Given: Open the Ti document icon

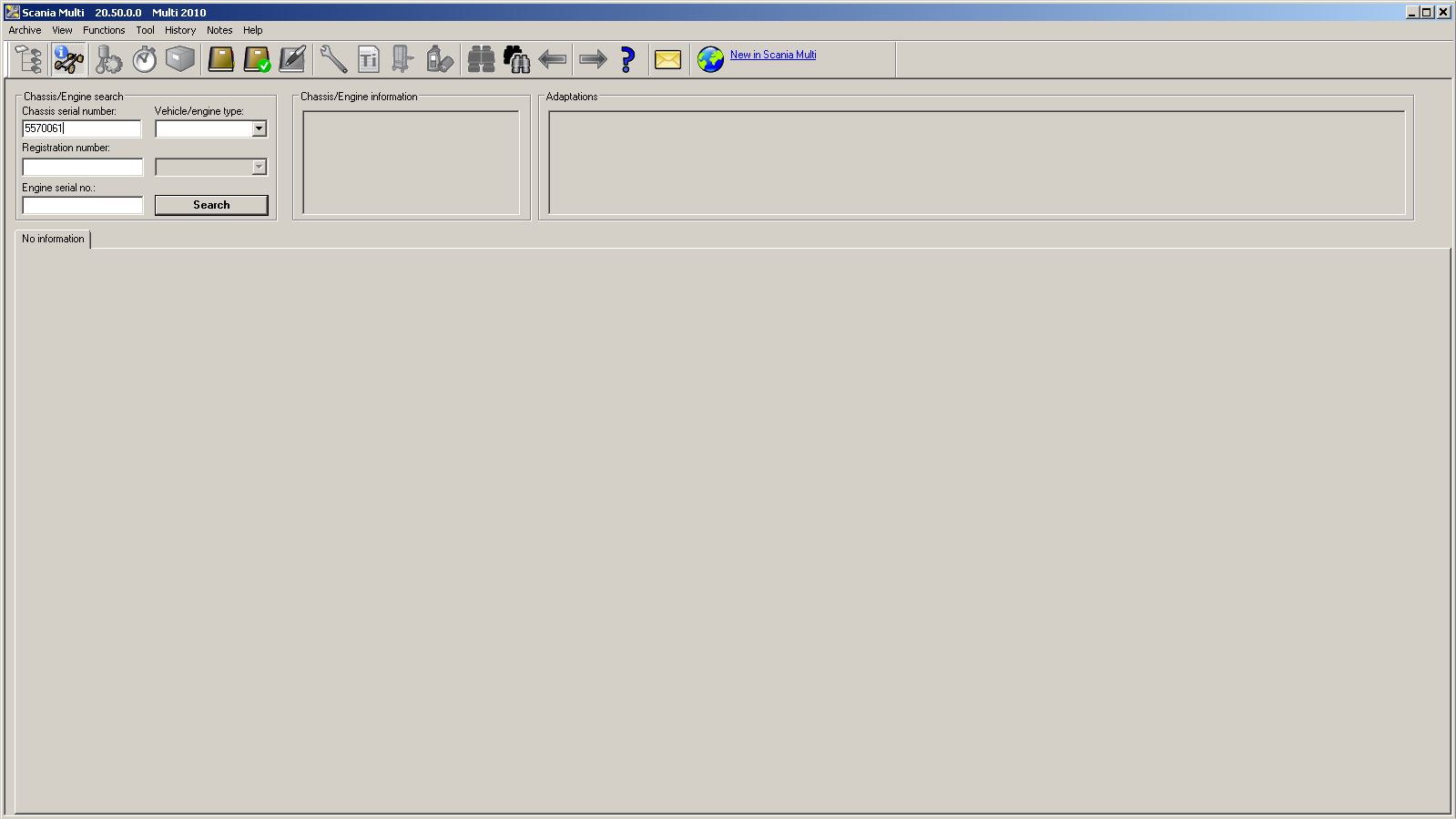Looking at the screenshot, I should [x=368, y=59].
